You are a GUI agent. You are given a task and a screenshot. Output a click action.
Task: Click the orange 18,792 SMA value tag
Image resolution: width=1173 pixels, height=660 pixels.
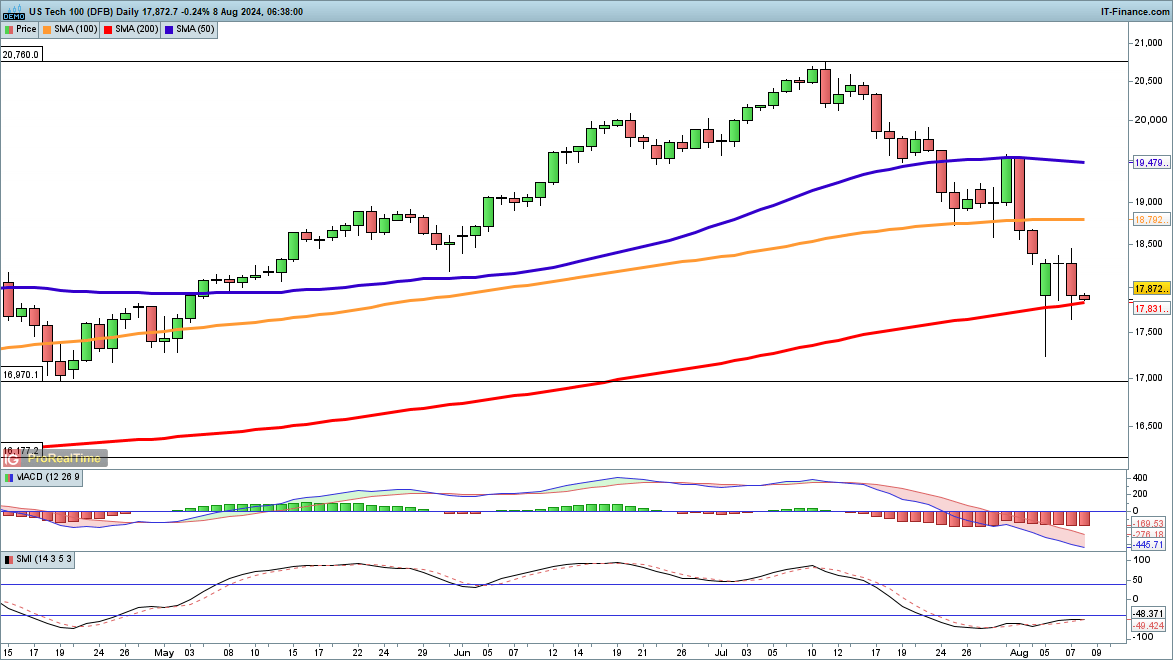point(1151,219)
